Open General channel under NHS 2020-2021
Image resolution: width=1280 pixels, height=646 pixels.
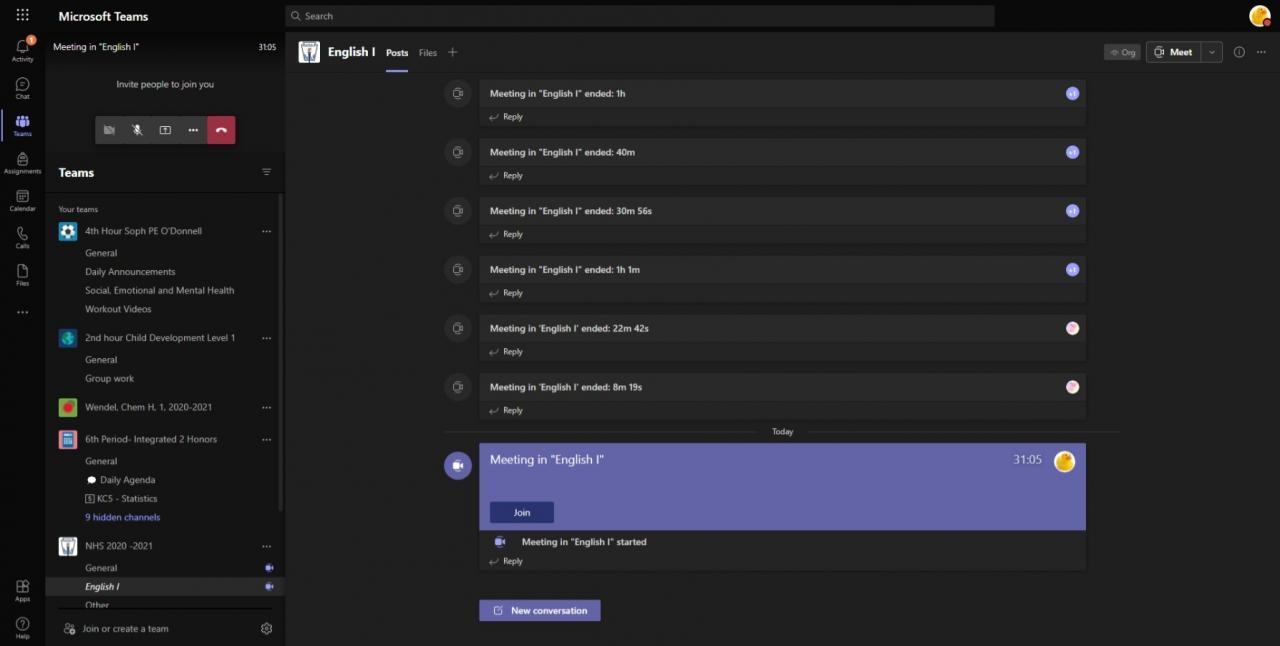pos(101,568)
